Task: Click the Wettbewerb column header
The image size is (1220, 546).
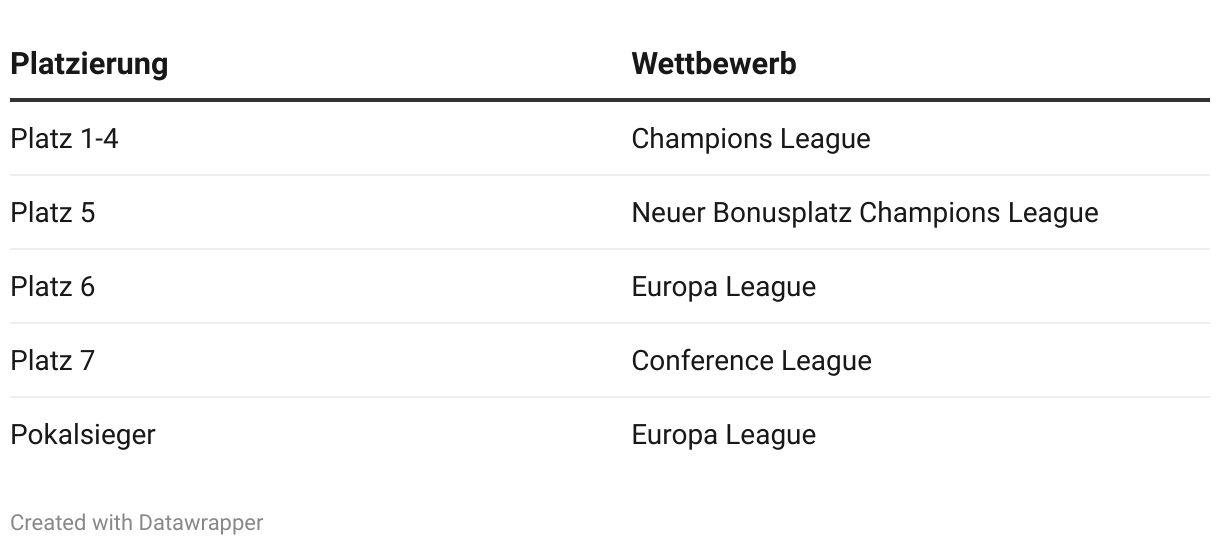Action: click(713, 64)
